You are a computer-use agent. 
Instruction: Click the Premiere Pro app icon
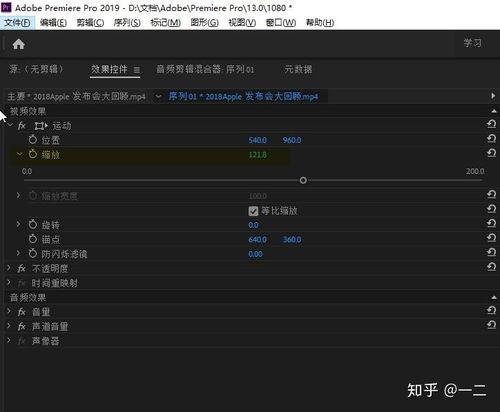click(6, 7)
